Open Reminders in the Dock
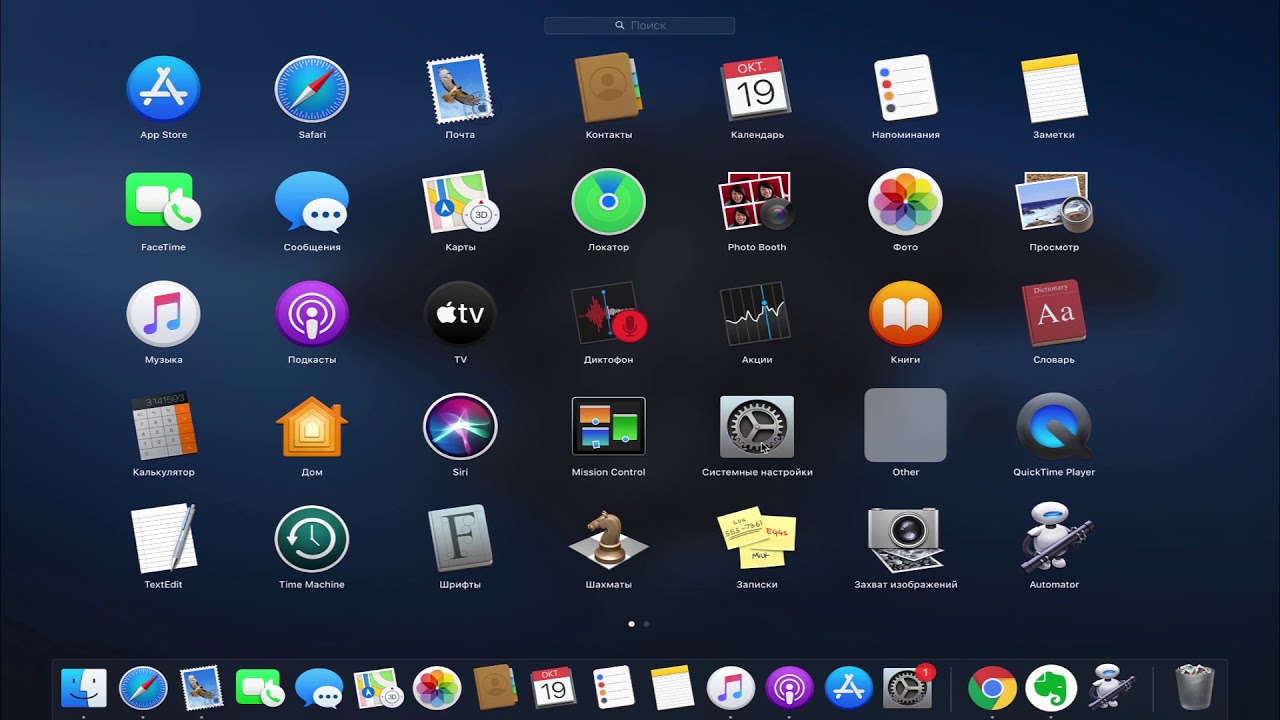The width and height of the screenshot is (1280, 720). 613,688
